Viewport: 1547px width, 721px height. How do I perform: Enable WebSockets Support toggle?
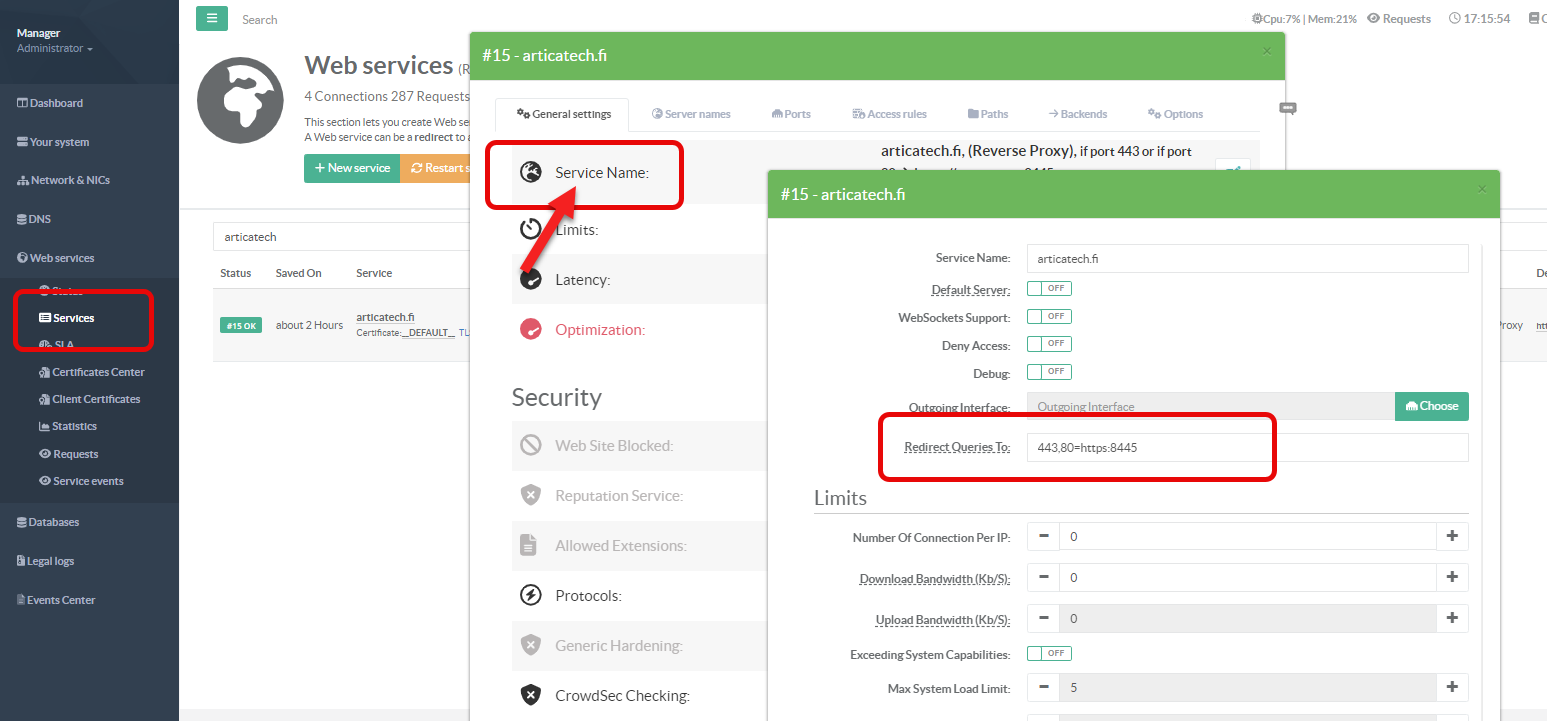1049,316
